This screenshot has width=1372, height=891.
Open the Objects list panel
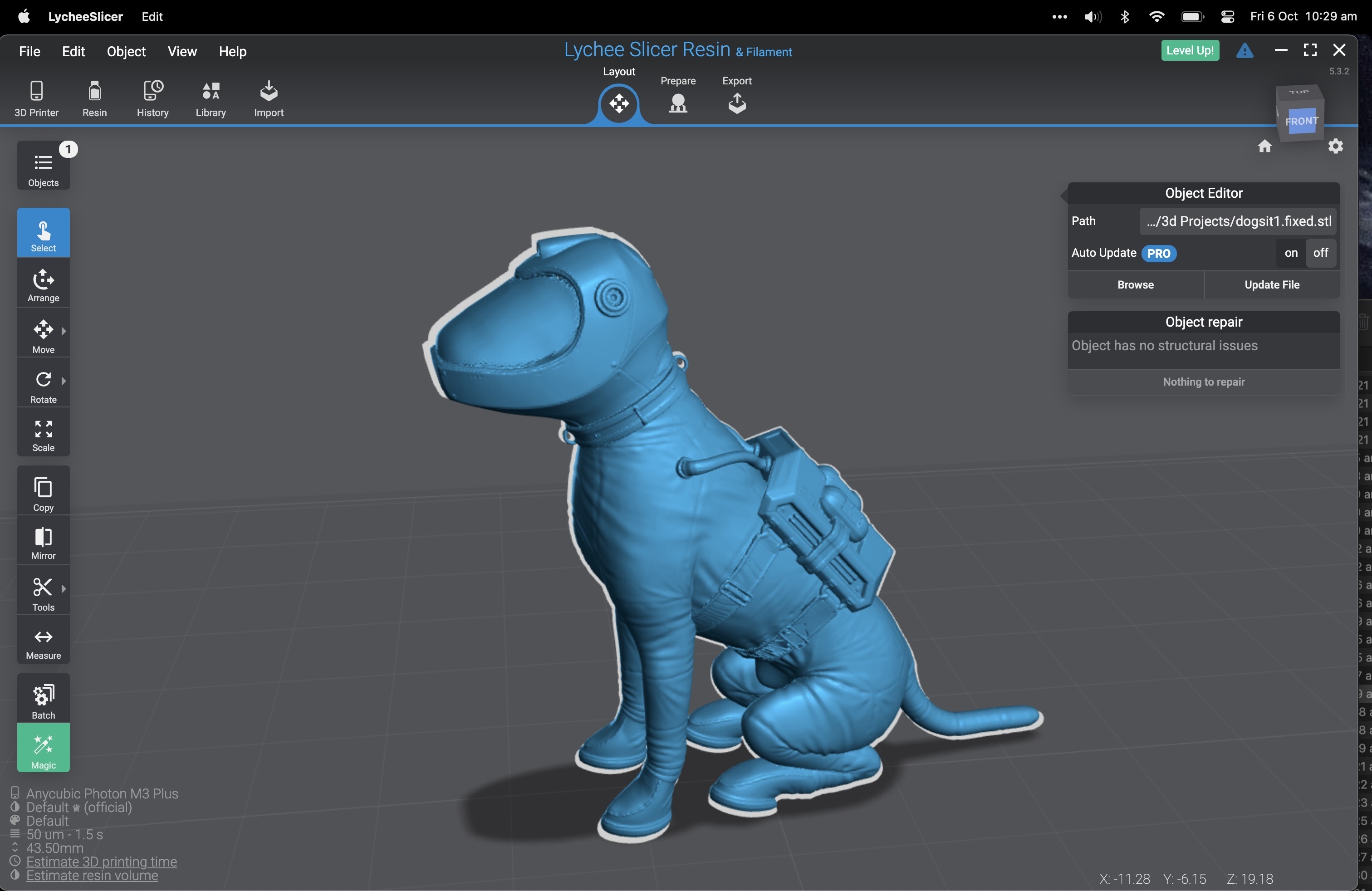pos(43,166)
